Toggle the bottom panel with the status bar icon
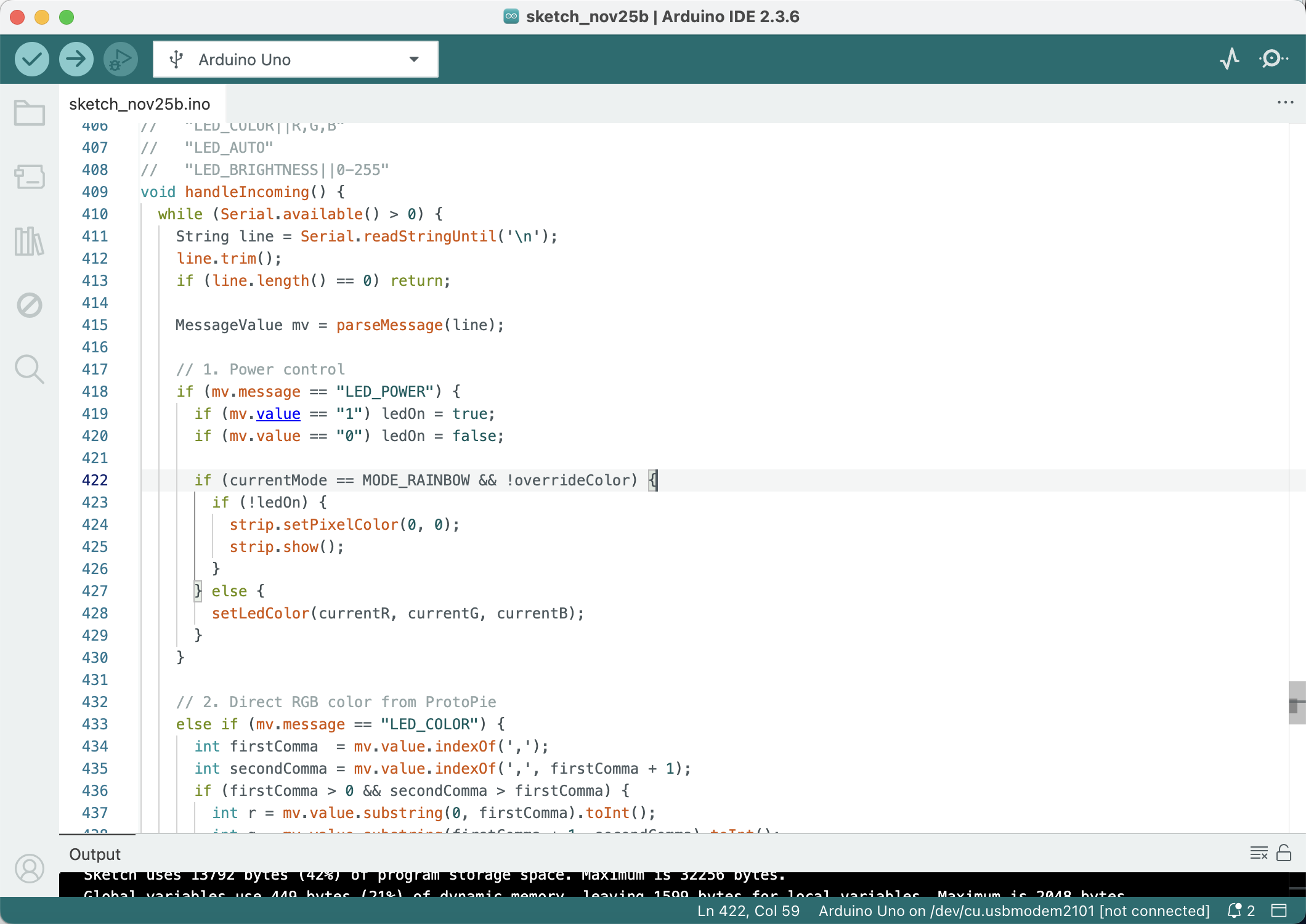The height and width of the screenshot is (924, 1306). [x=1280, y=910]
